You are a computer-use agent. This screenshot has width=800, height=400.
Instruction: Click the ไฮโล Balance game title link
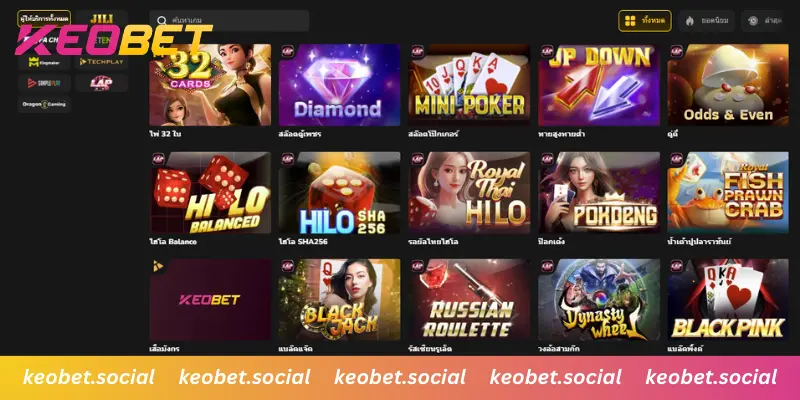click(173, 241)
